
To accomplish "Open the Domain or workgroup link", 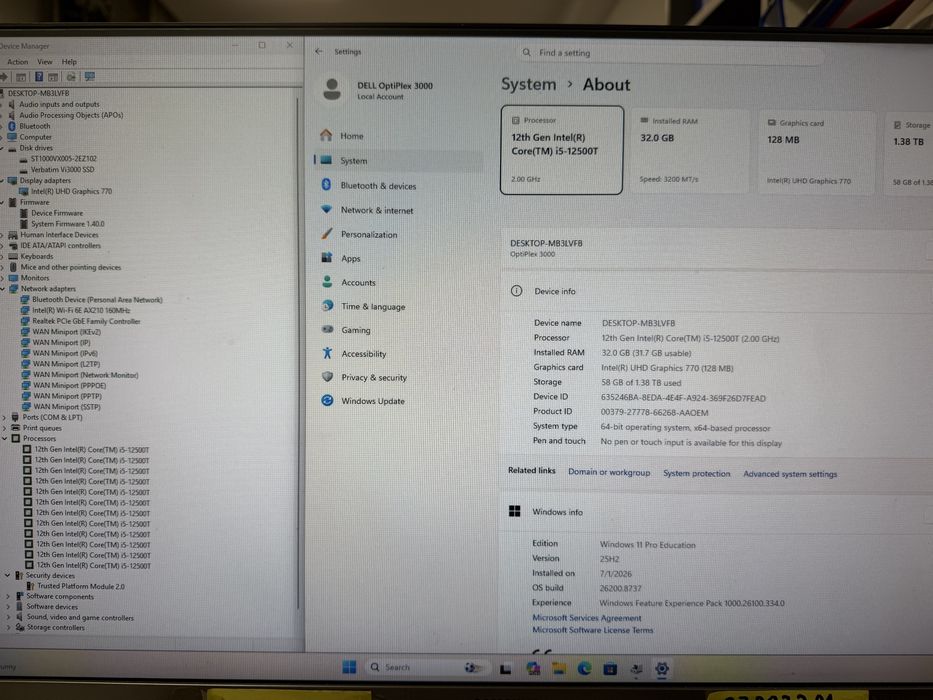I will tap(609, 472).
